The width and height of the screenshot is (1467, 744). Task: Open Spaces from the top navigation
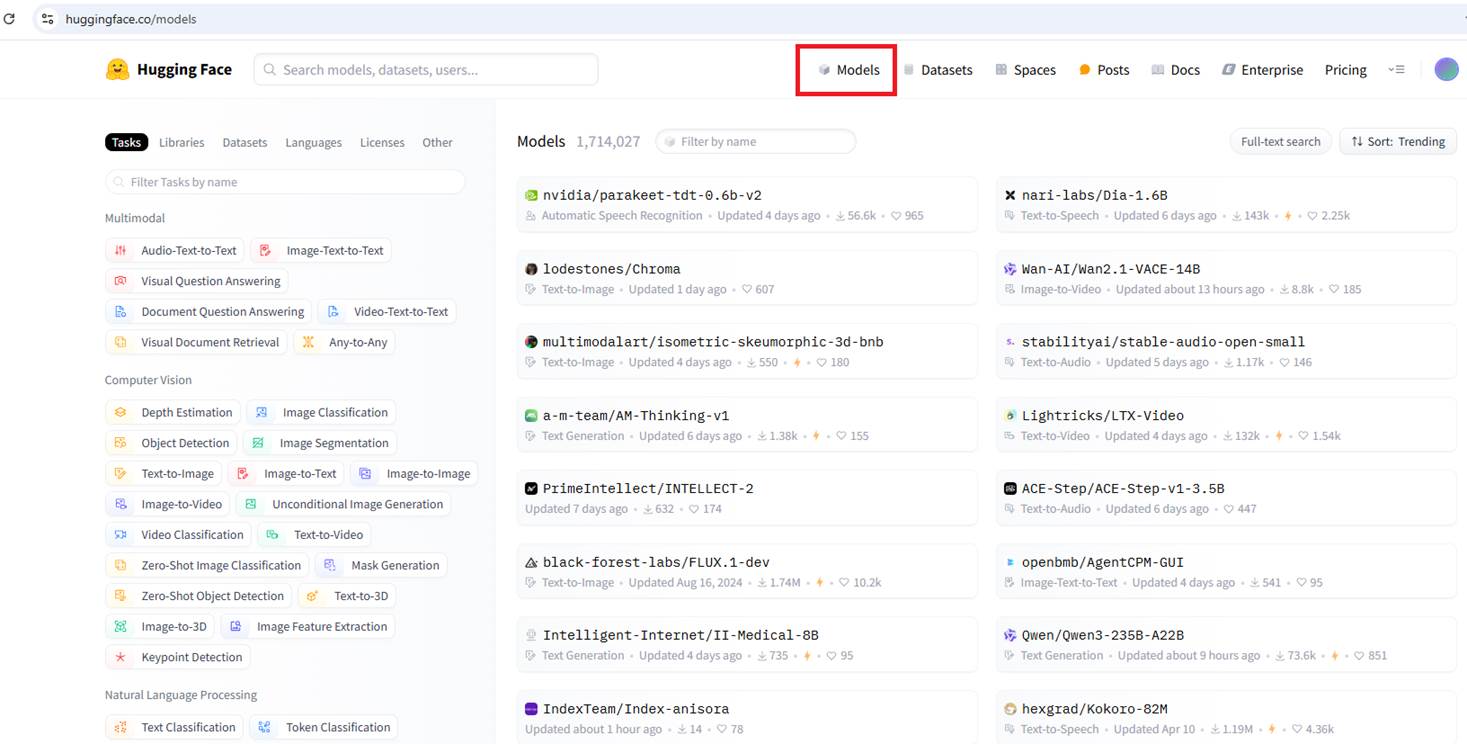tap(1026, 70)
